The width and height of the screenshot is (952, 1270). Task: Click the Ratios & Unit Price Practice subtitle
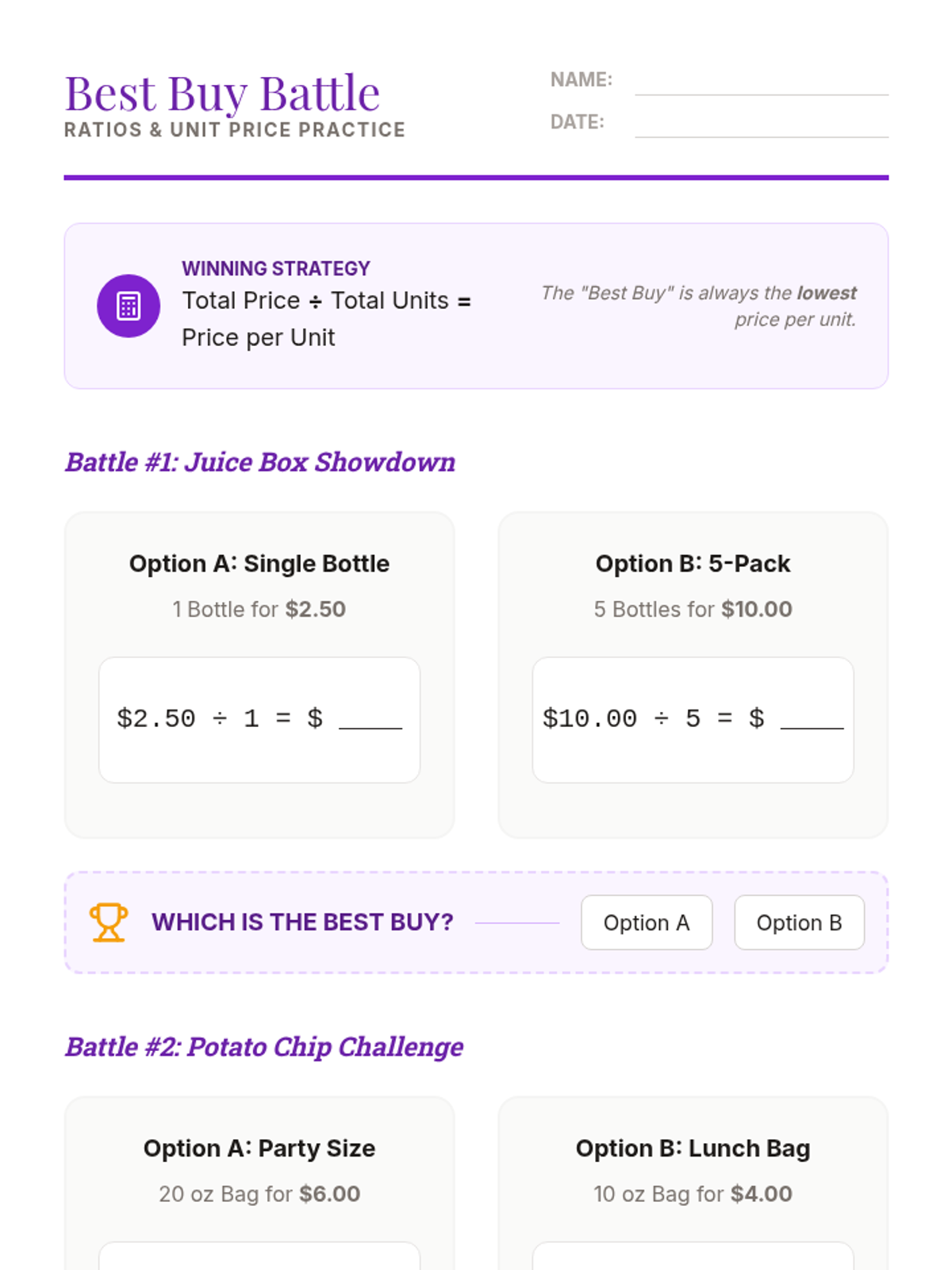[x=235, y=130]
